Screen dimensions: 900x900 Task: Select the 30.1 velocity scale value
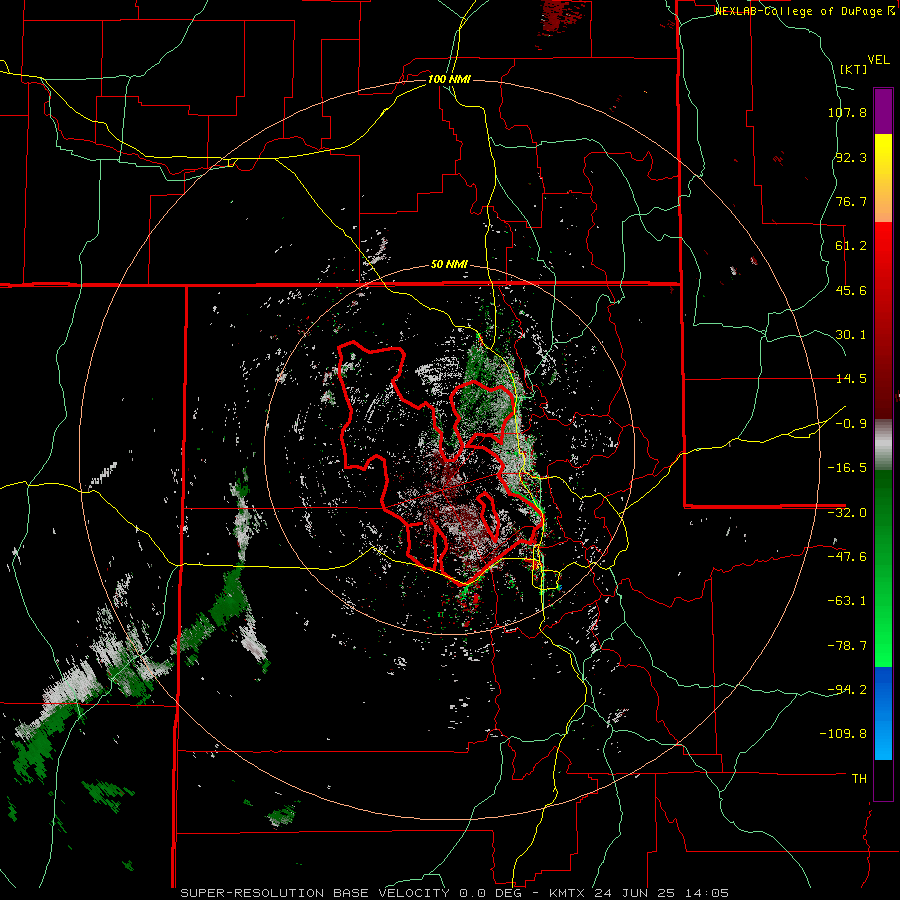851,335
